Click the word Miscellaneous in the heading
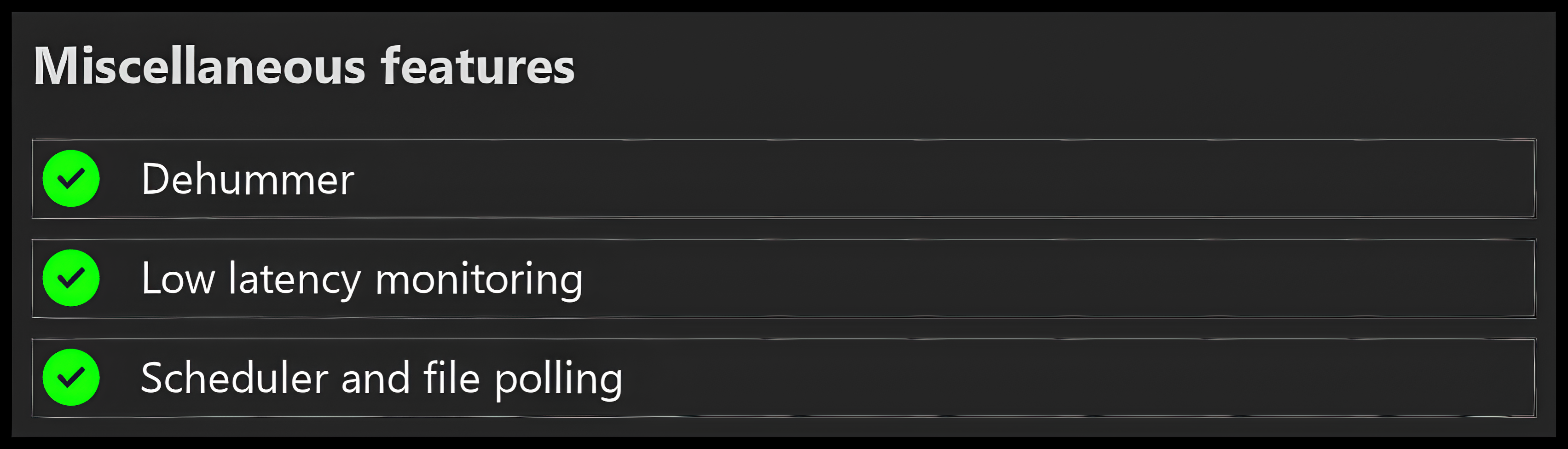Image resolution: width=1568 pixels, height=449 pixels. [200, 65]
